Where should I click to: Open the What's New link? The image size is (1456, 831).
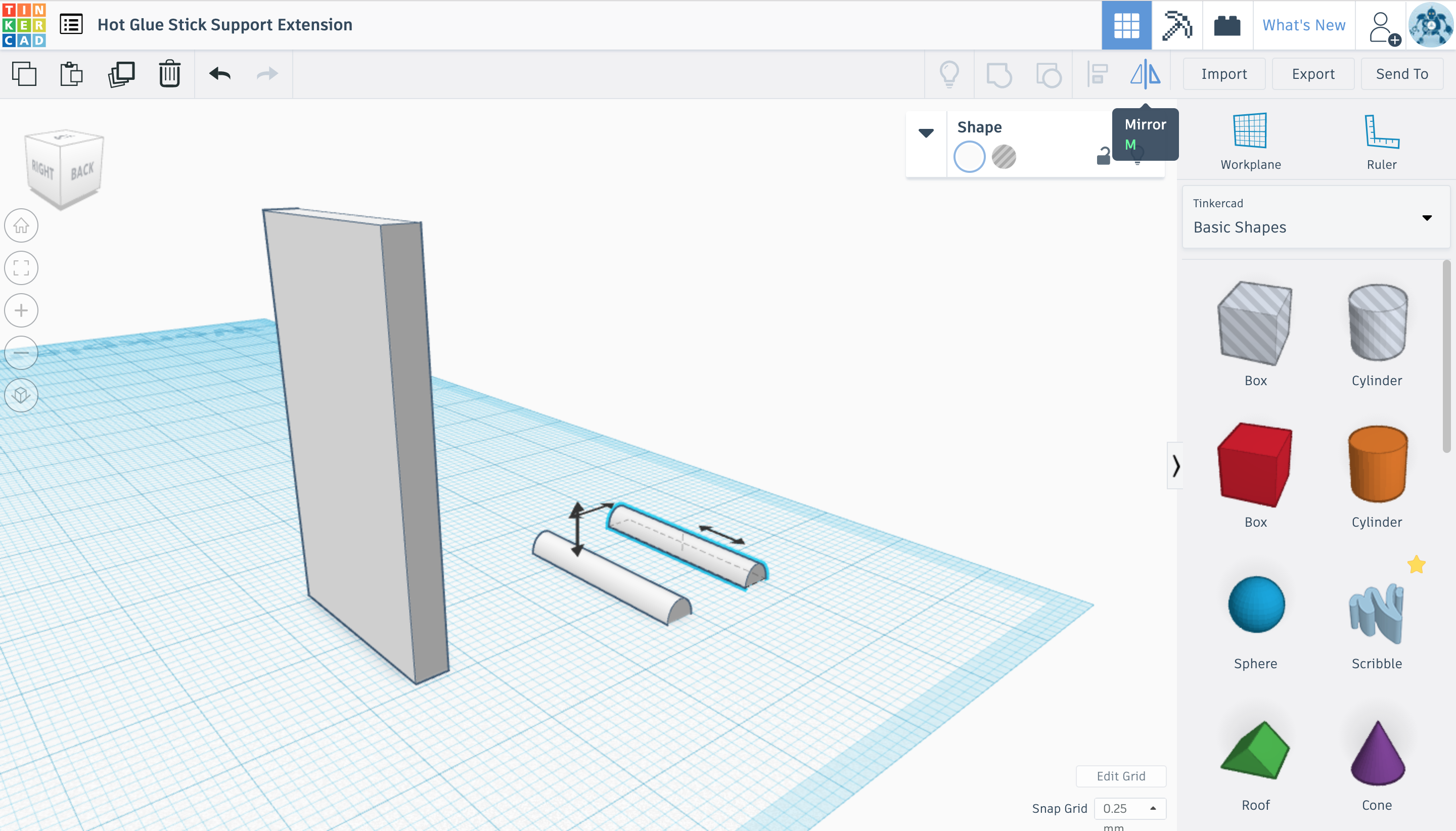tap(1304, 25)
